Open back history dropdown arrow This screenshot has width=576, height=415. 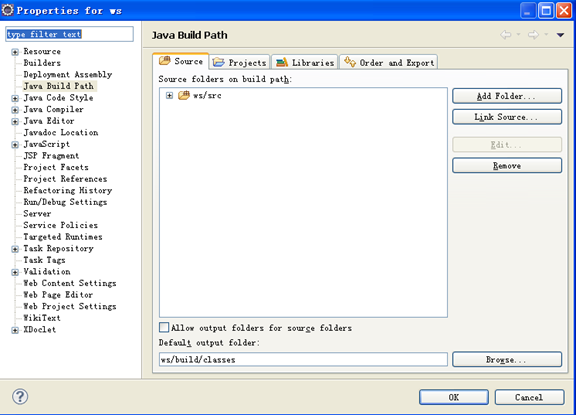[x=518, y=35]
